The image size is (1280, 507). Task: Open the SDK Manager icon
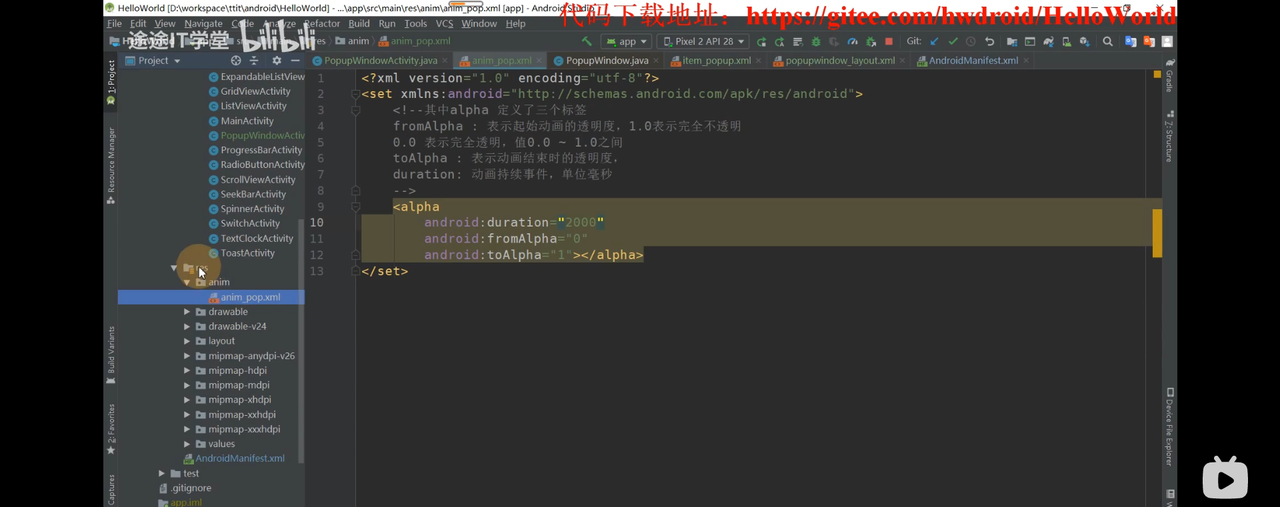pos(1084,41)
